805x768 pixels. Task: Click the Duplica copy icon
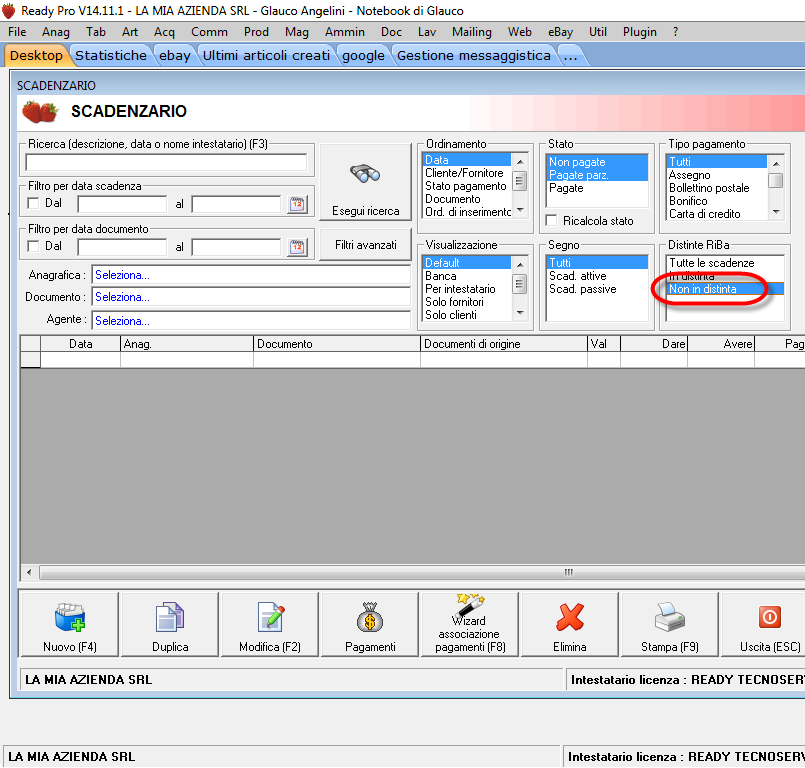[x=170, y=617]
